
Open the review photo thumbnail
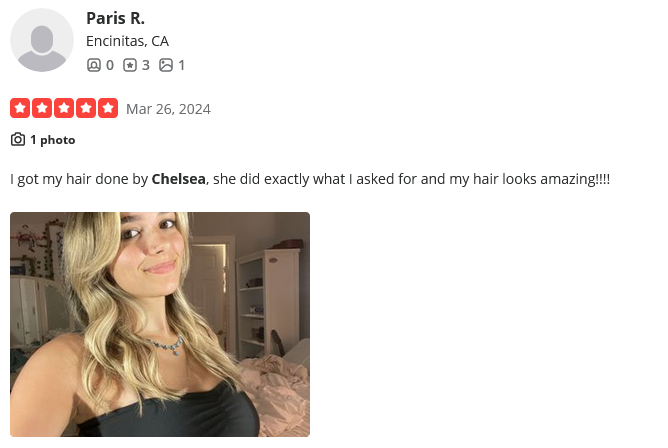click(x=160, y=325)
